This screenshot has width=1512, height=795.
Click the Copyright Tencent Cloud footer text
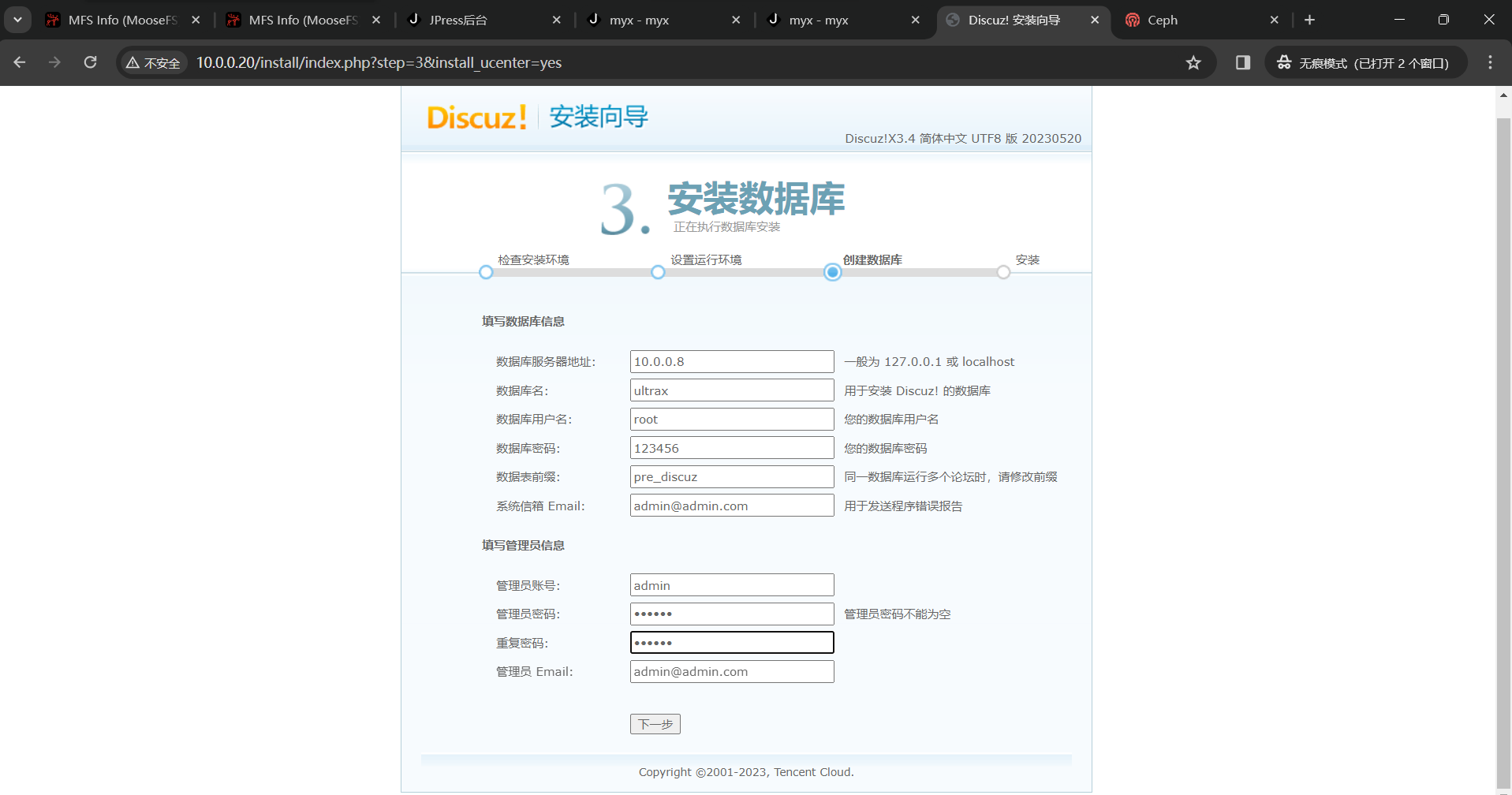point(746,772)
